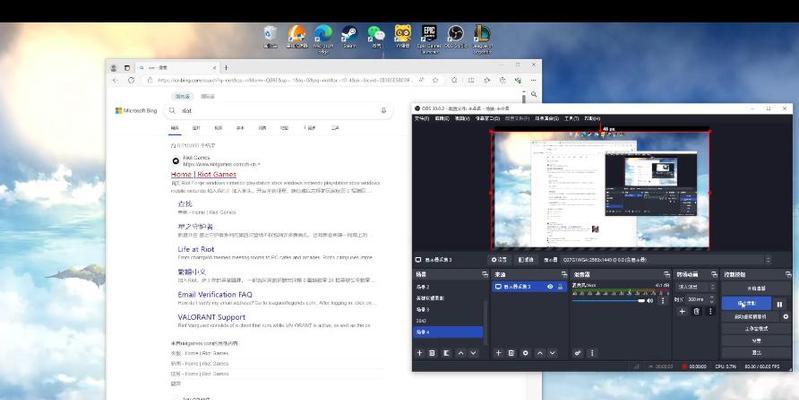This screenshot has height=400, width=799.
Task: Open source properties gear in the Sources toolbar
Action: (x=525, y=353)
